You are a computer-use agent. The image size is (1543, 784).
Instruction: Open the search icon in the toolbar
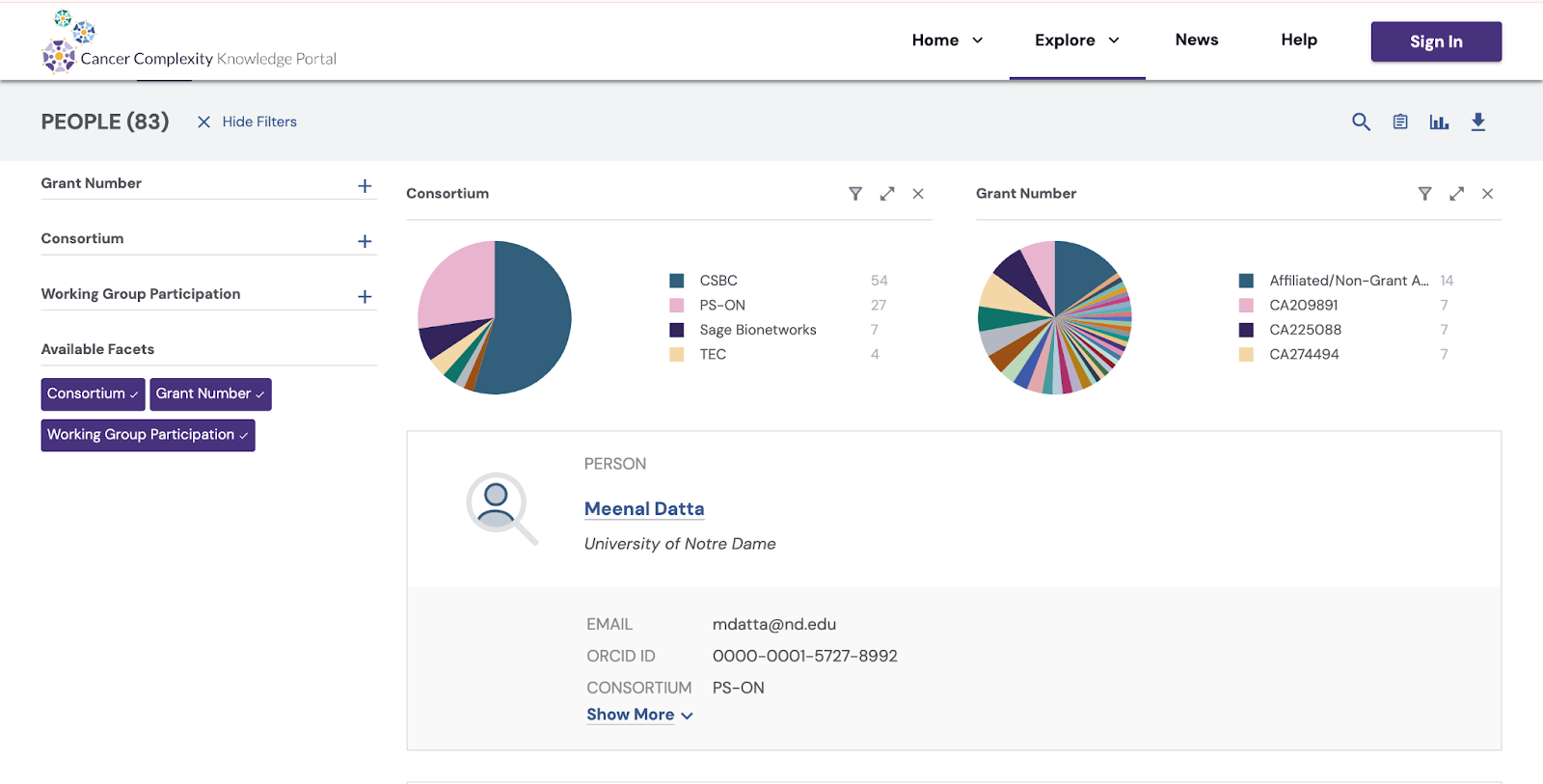pyautogui.click(x=1361, y=122)
